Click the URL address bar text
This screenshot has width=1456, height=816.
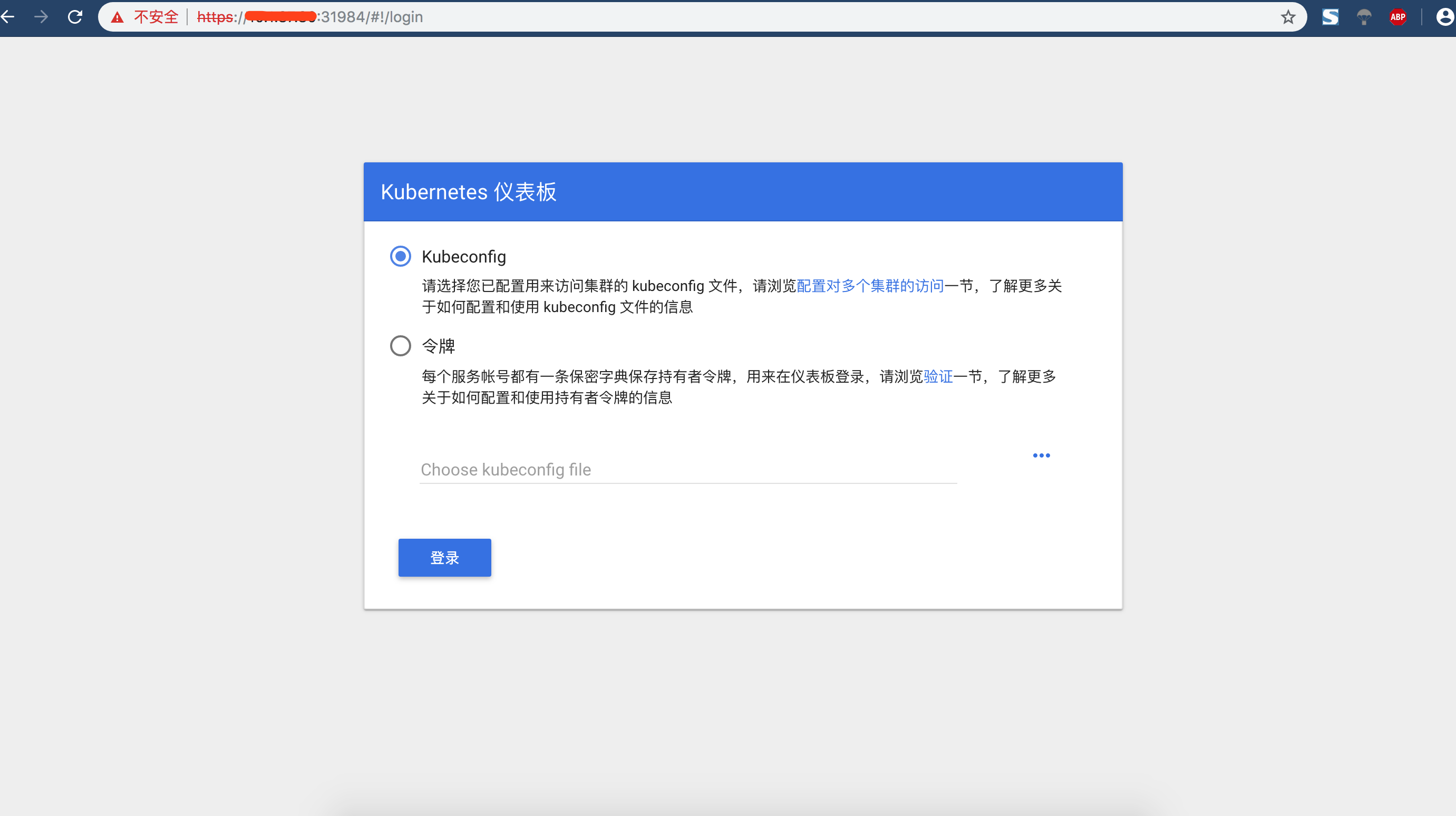(x=310, y=17)
